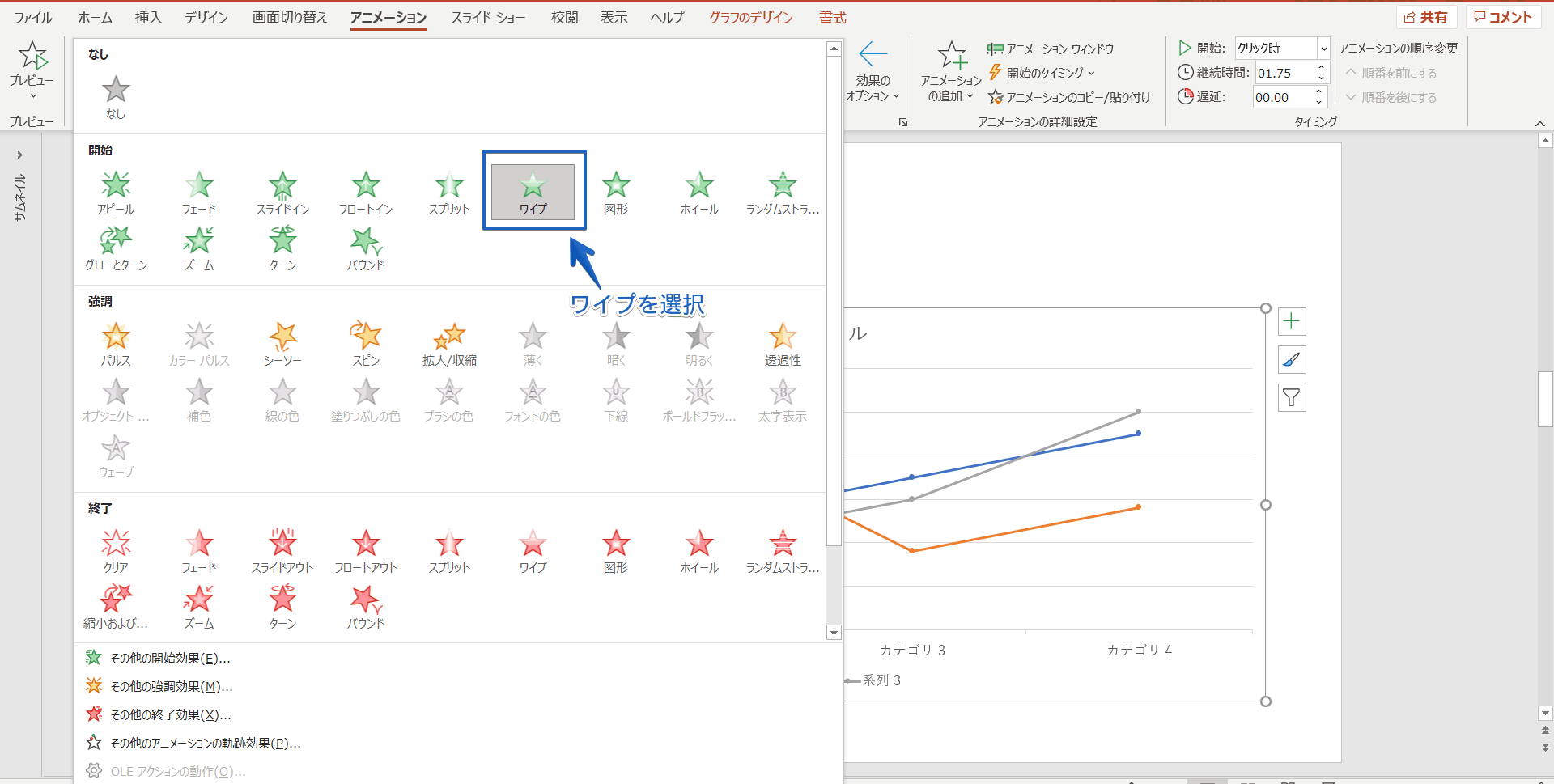Select the スピン emphasis effect

(x=366, y=344)
